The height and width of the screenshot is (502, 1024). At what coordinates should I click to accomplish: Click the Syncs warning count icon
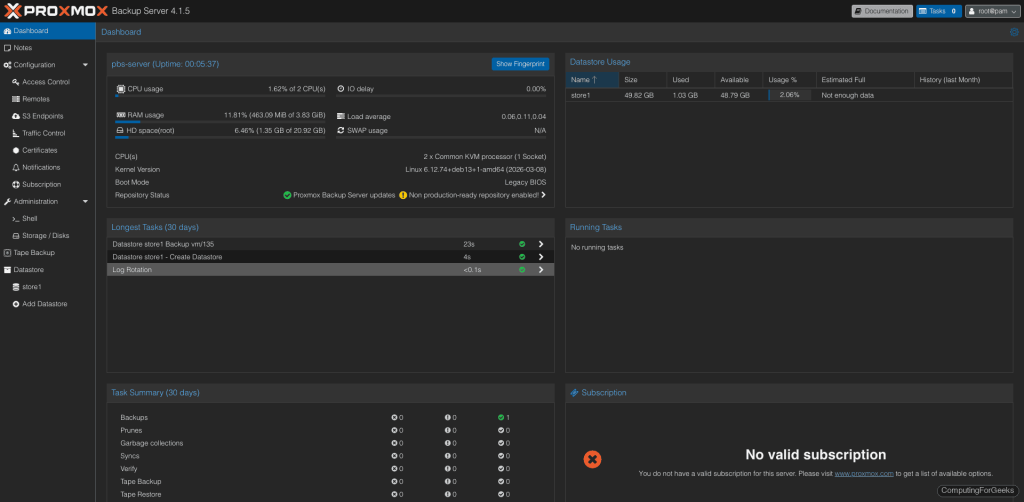(x=448, y=456)
